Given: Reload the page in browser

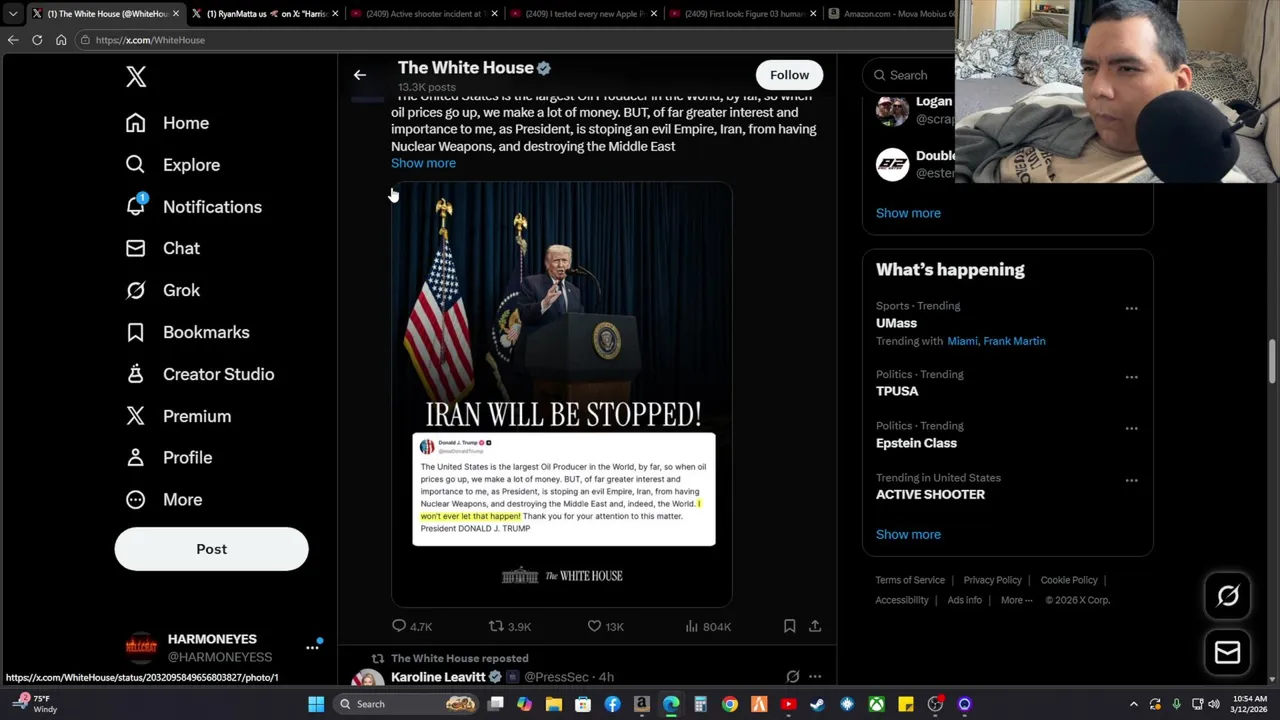Looking at the screenshot, I should tap(37, 40).
